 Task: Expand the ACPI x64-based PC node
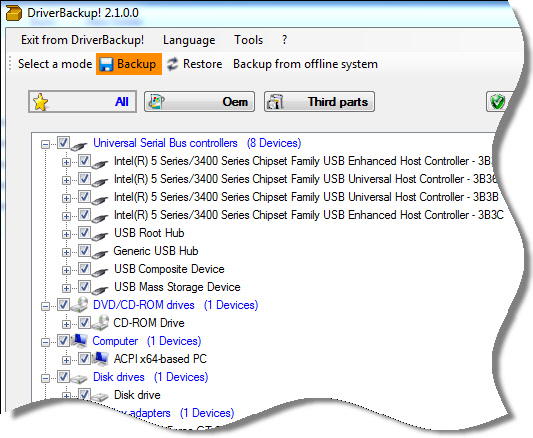(x=66, y=360)
